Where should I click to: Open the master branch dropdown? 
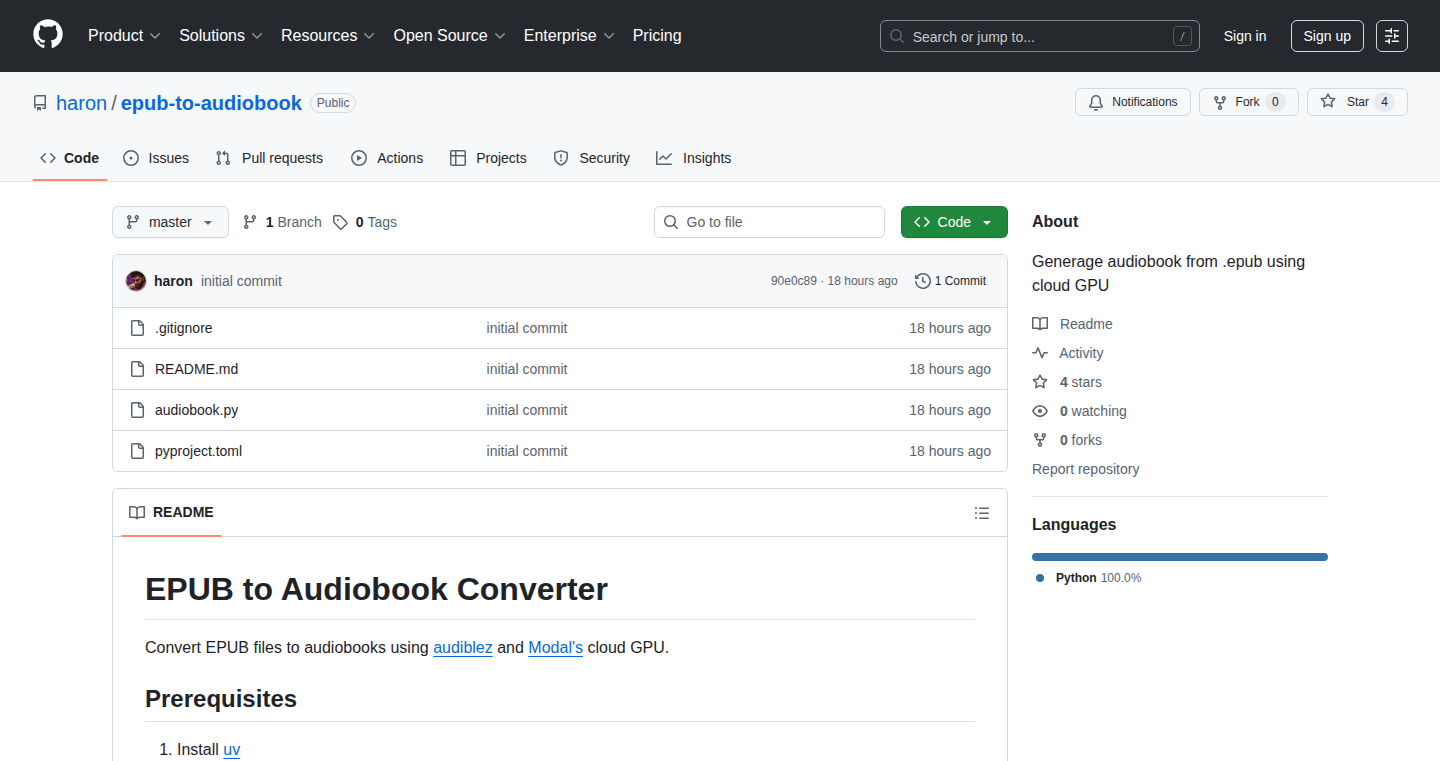pyautogui.click(x=170, y=222)
